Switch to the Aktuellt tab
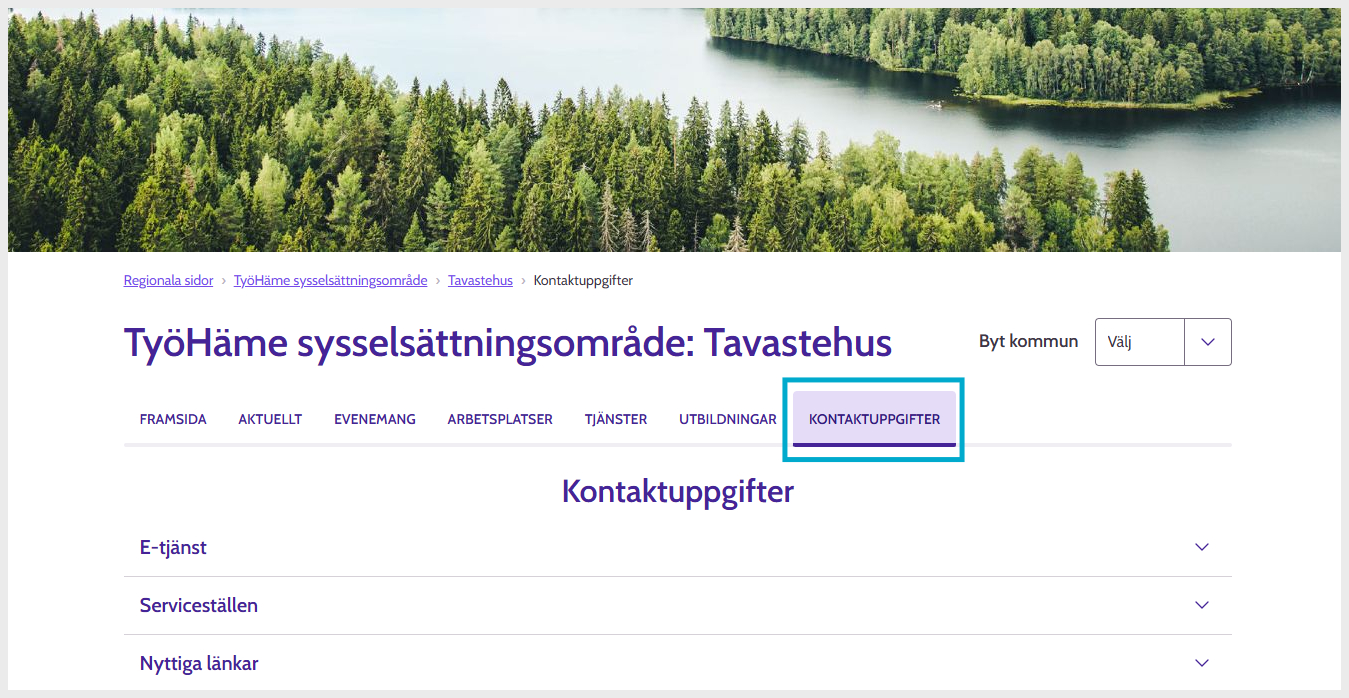Viewport: 1349px width, 698px height. pyautogui.click(x=270, y=419)
